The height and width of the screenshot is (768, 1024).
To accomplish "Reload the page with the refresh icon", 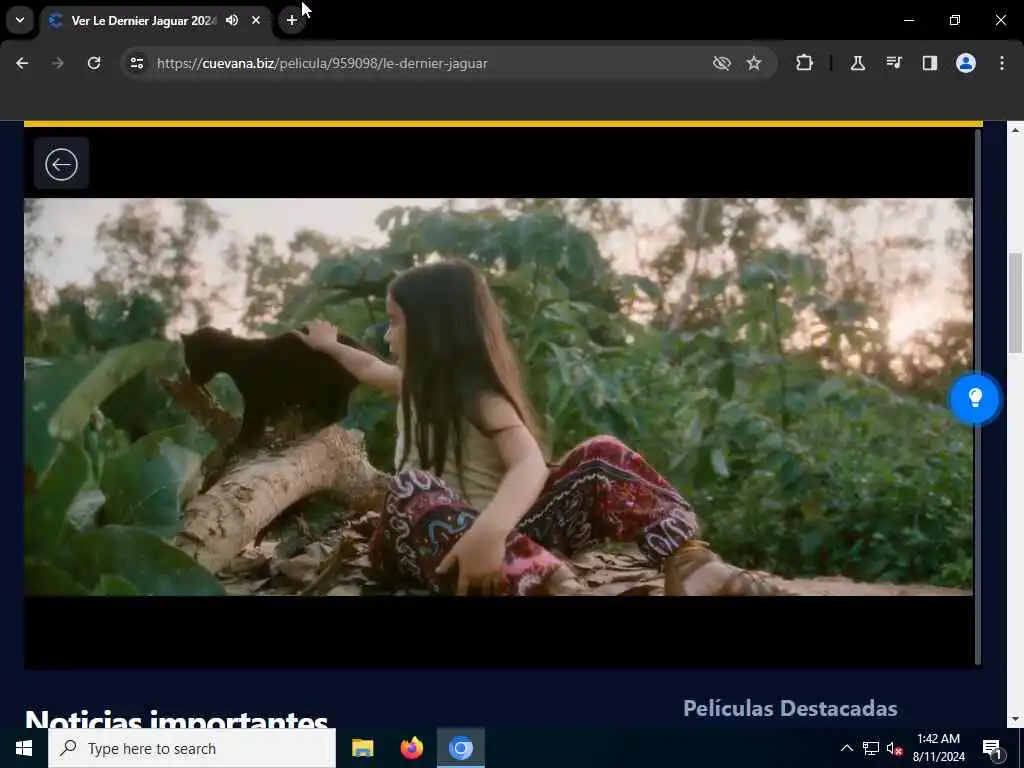I will (x=94, y=63).
